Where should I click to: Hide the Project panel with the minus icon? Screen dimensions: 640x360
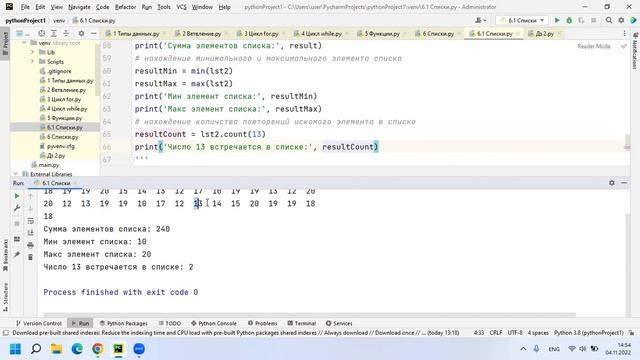[93, 33]
